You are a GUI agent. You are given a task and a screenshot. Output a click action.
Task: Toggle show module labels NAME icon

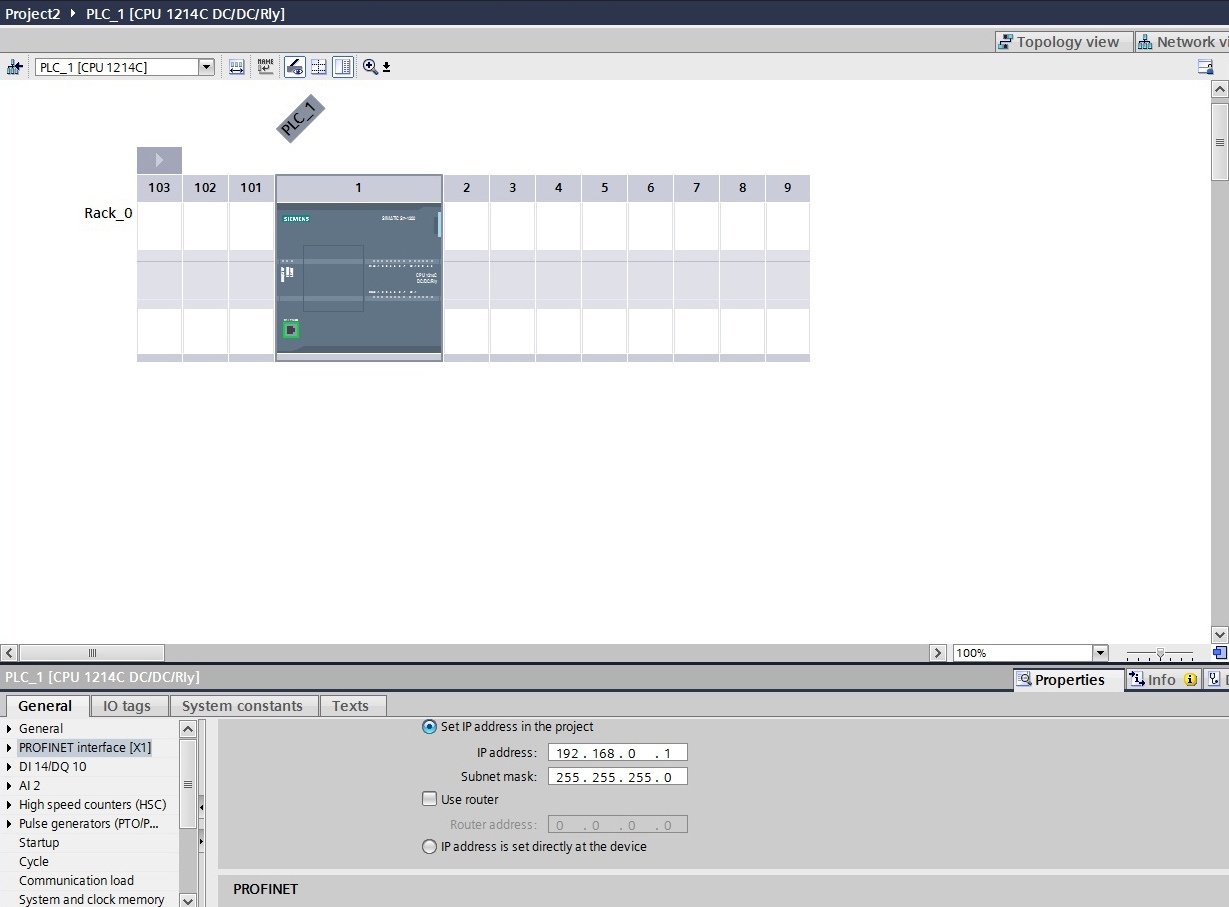click(x=265, y=67)
